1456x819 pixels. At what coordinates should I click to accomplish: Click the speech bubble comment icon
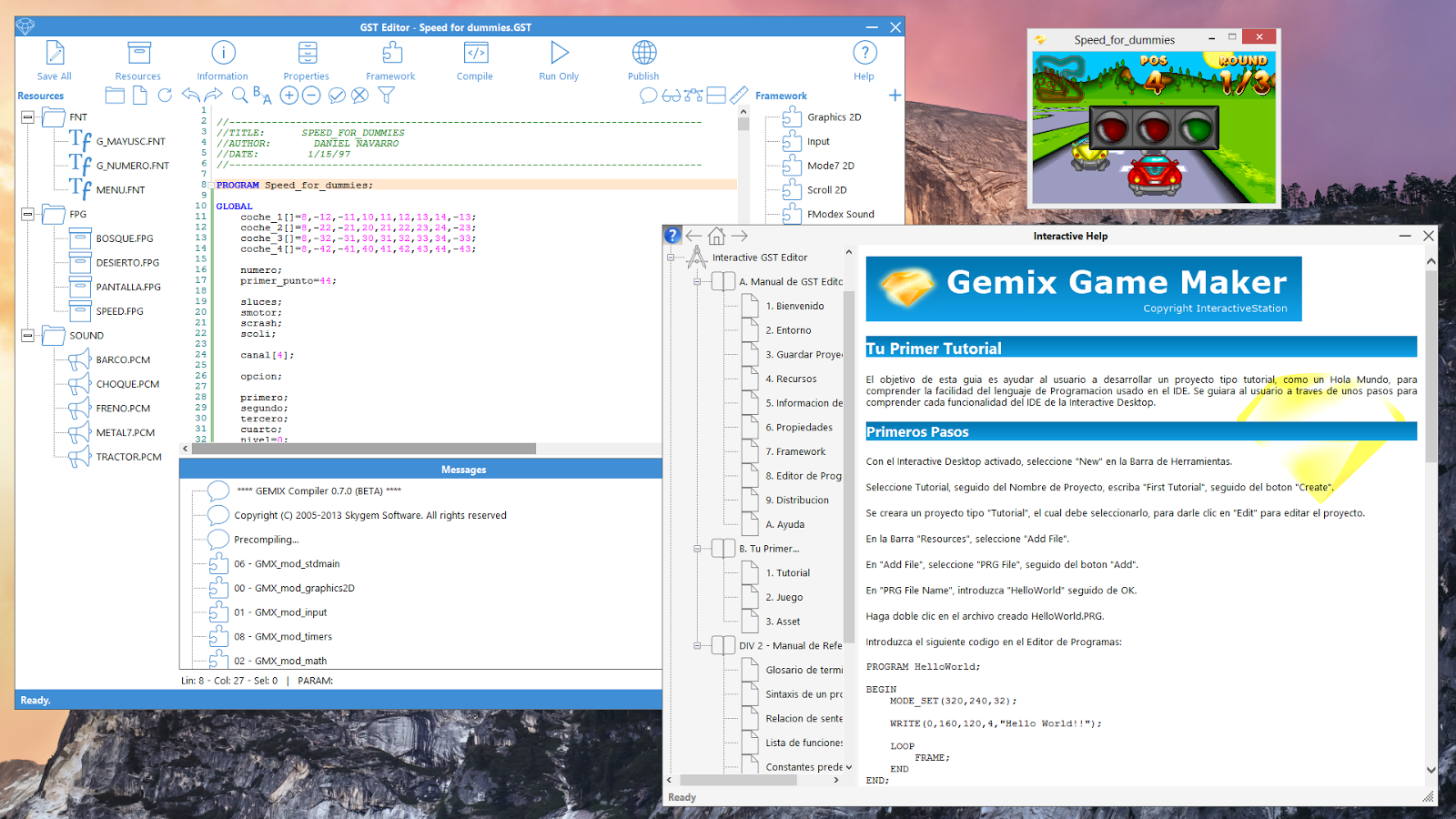649,95
